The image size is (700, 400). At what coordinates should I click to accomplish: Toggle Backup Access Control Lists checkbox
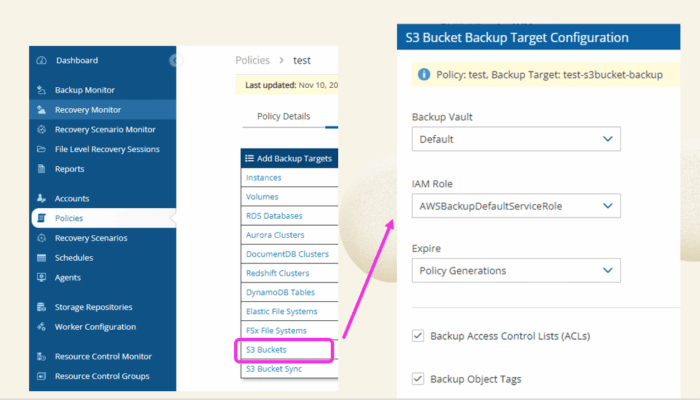pyautogui.click(x=418, y=336)
